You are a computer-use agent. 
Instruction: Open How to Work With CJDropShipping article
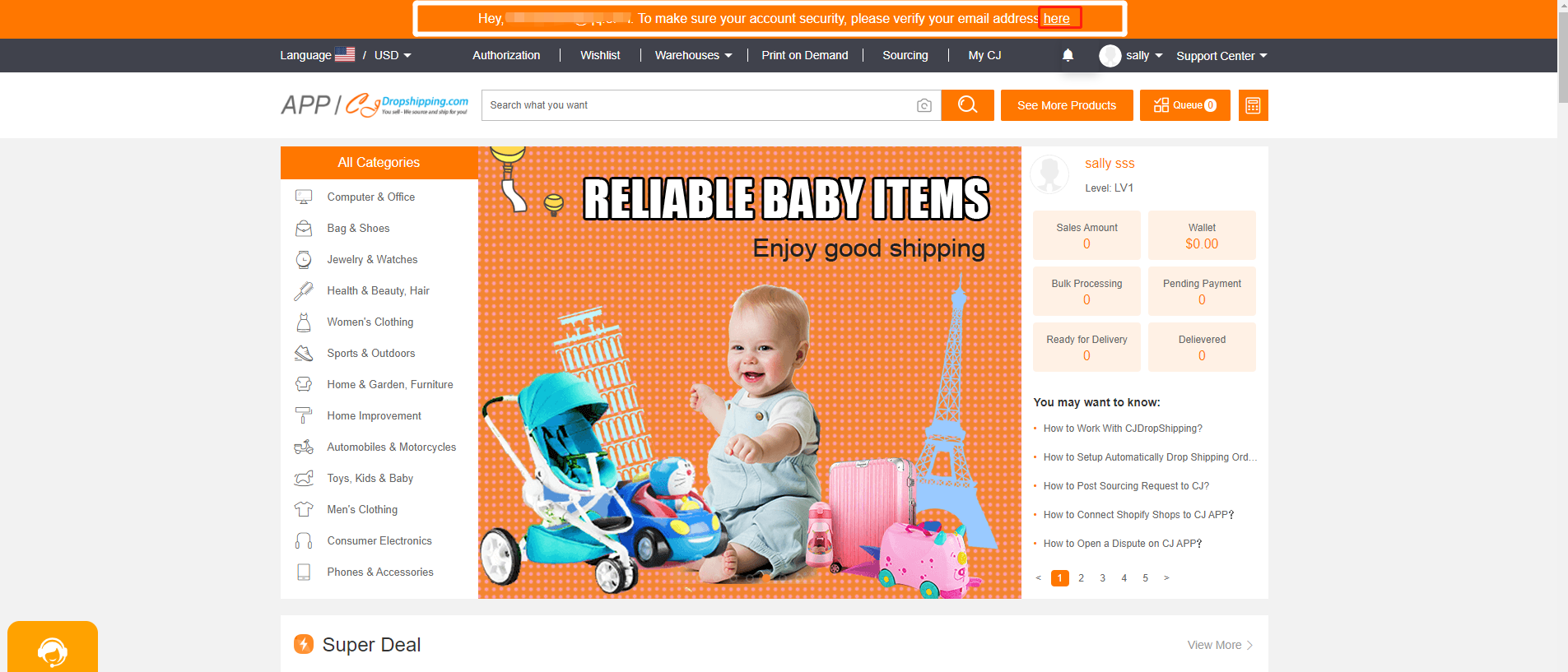pos(1122,429)
